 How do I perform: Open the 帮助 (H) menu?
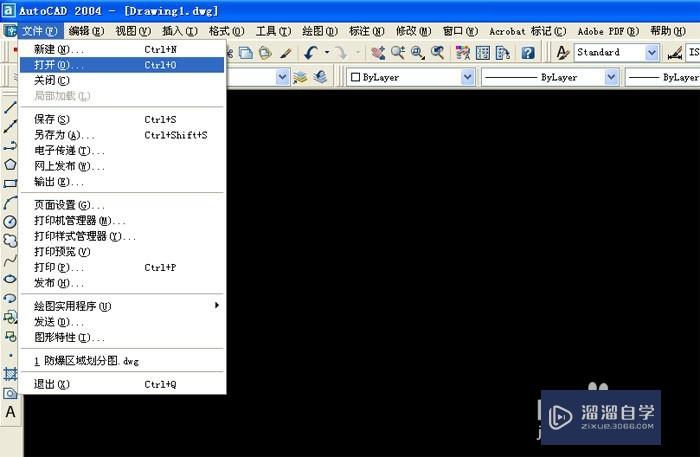(668, 31)
